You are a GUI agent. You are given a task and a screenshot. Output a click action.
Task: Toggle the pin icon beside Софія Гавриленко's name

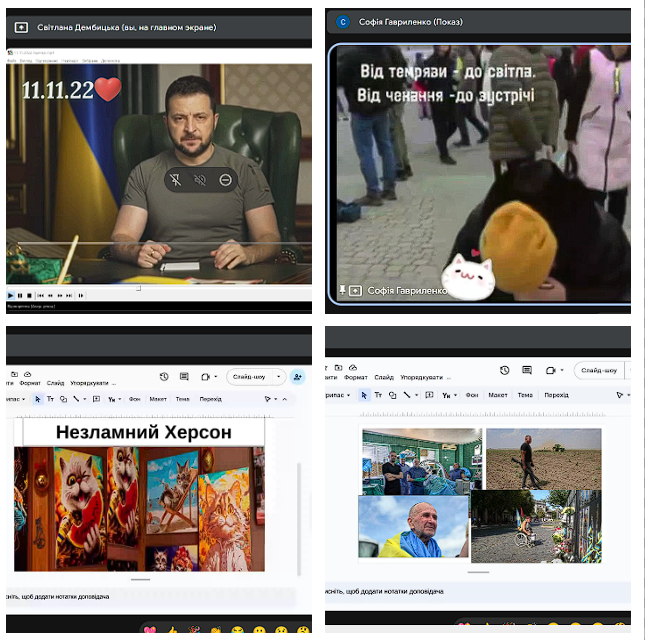[x=342, y=290]
